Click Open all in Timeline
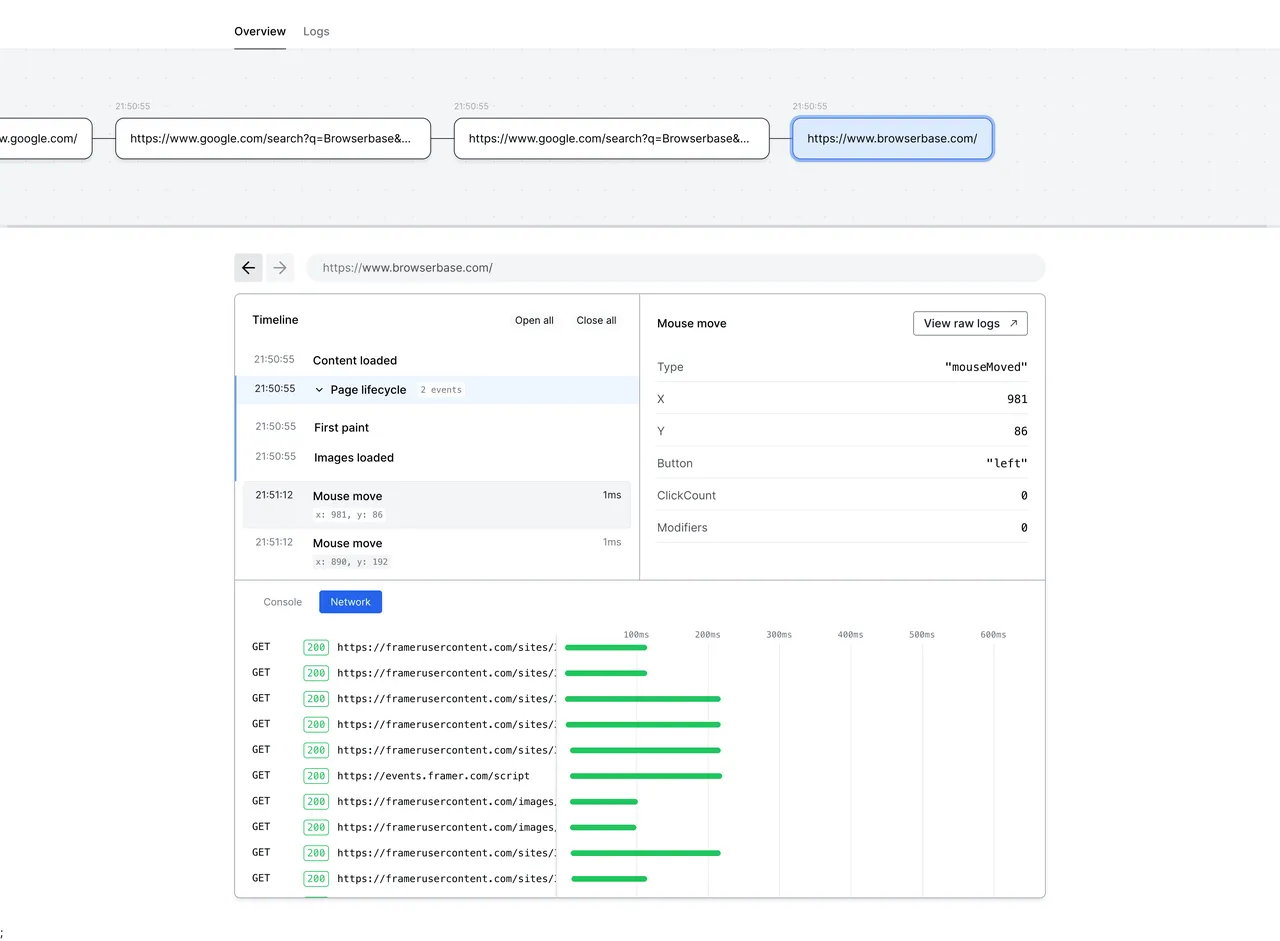 tap(534, 320)
